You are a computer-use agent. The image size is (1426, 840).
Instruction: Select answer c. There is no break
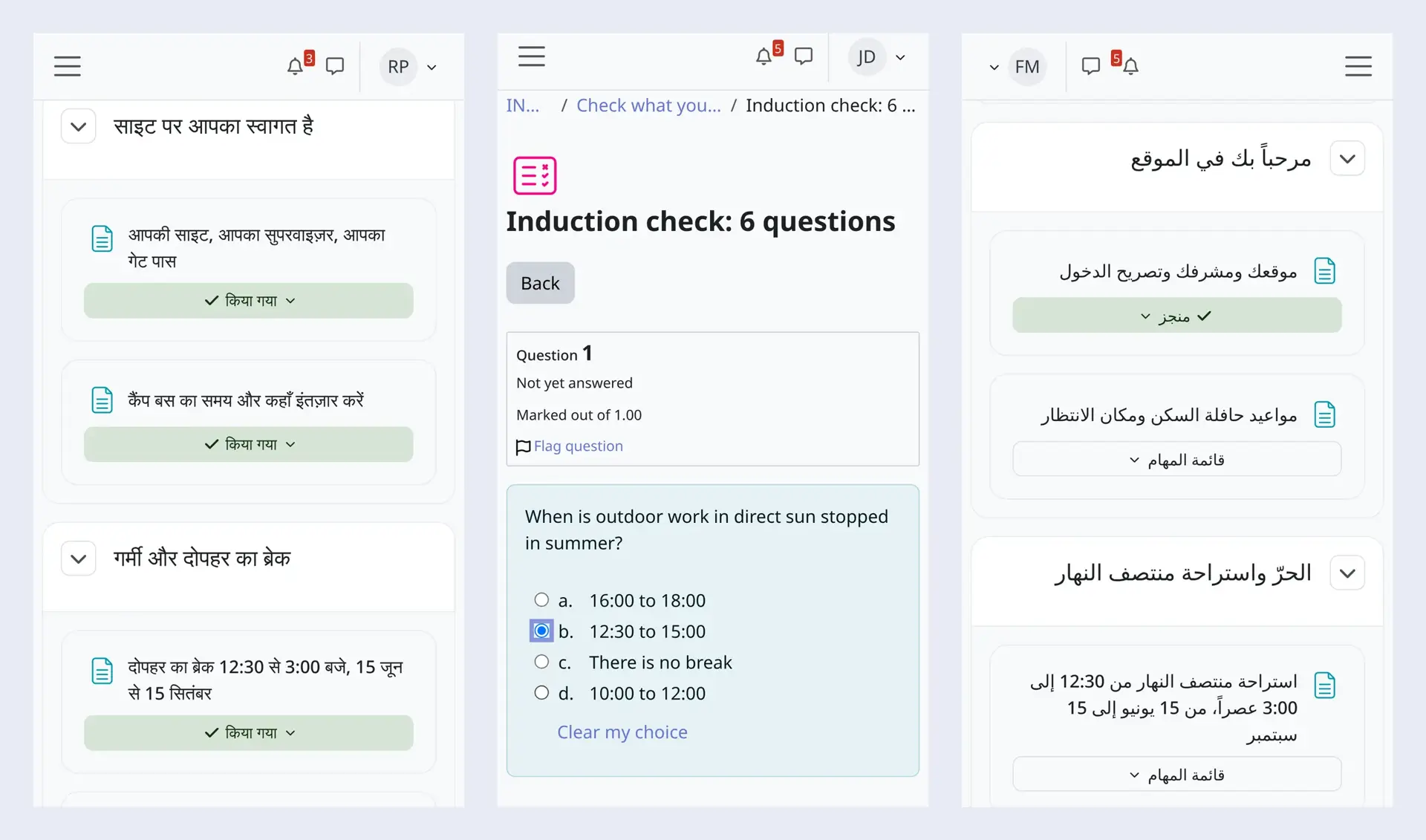click(x=541, y=661)
